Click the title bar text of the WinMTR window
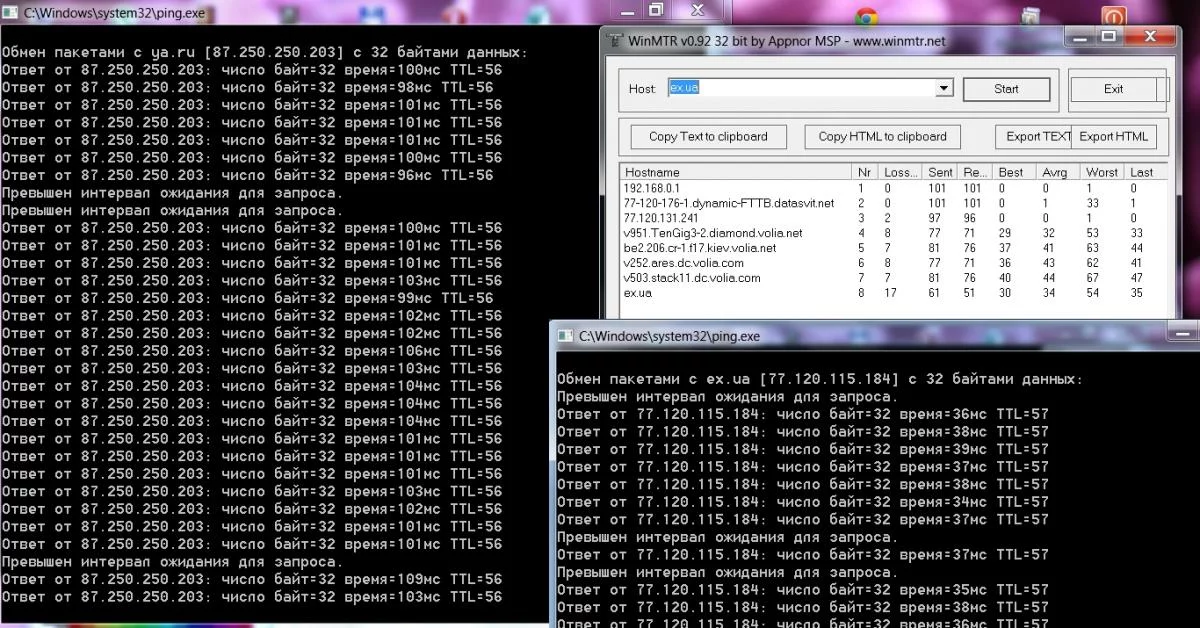 786,41
